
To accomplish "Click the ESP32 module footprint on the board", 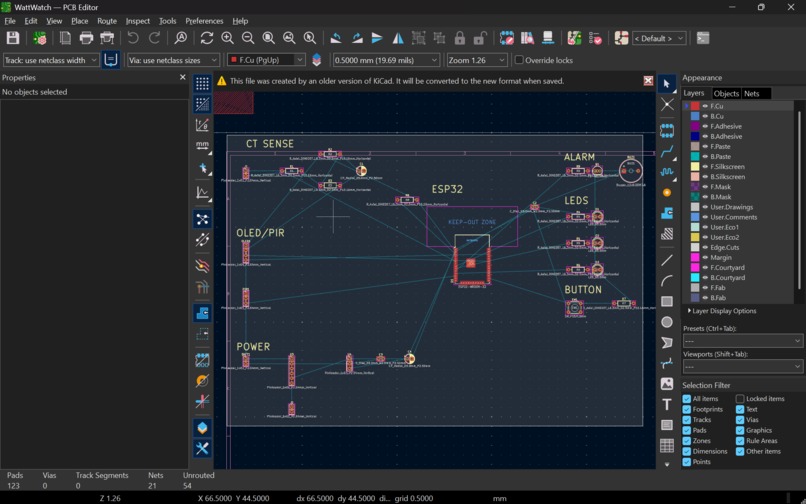I will click(x=472, y=260).
